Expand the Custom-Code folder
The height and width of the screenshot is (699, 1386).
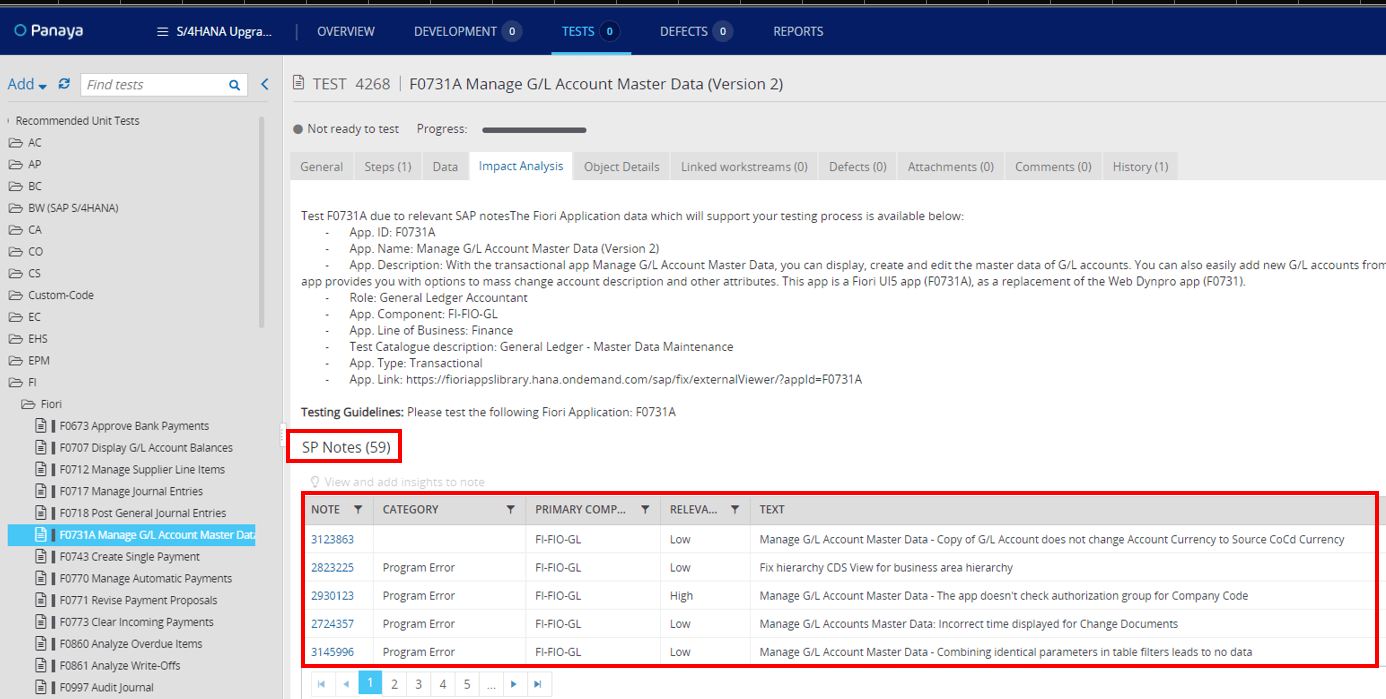[x=50, y=295]
